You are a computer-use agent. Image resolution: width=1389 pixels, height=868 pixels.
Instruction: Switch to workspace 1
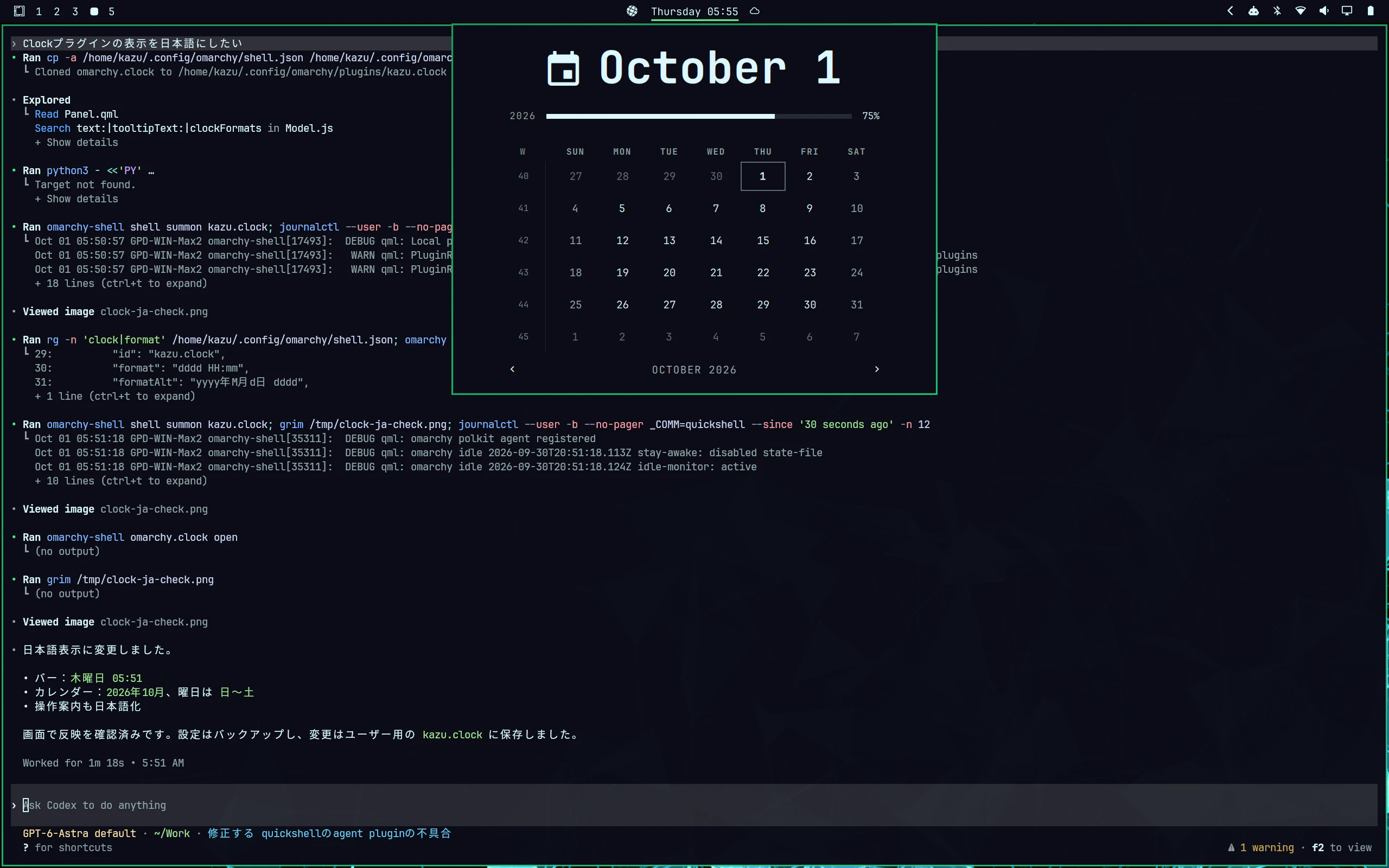click(x=39, y=11)
